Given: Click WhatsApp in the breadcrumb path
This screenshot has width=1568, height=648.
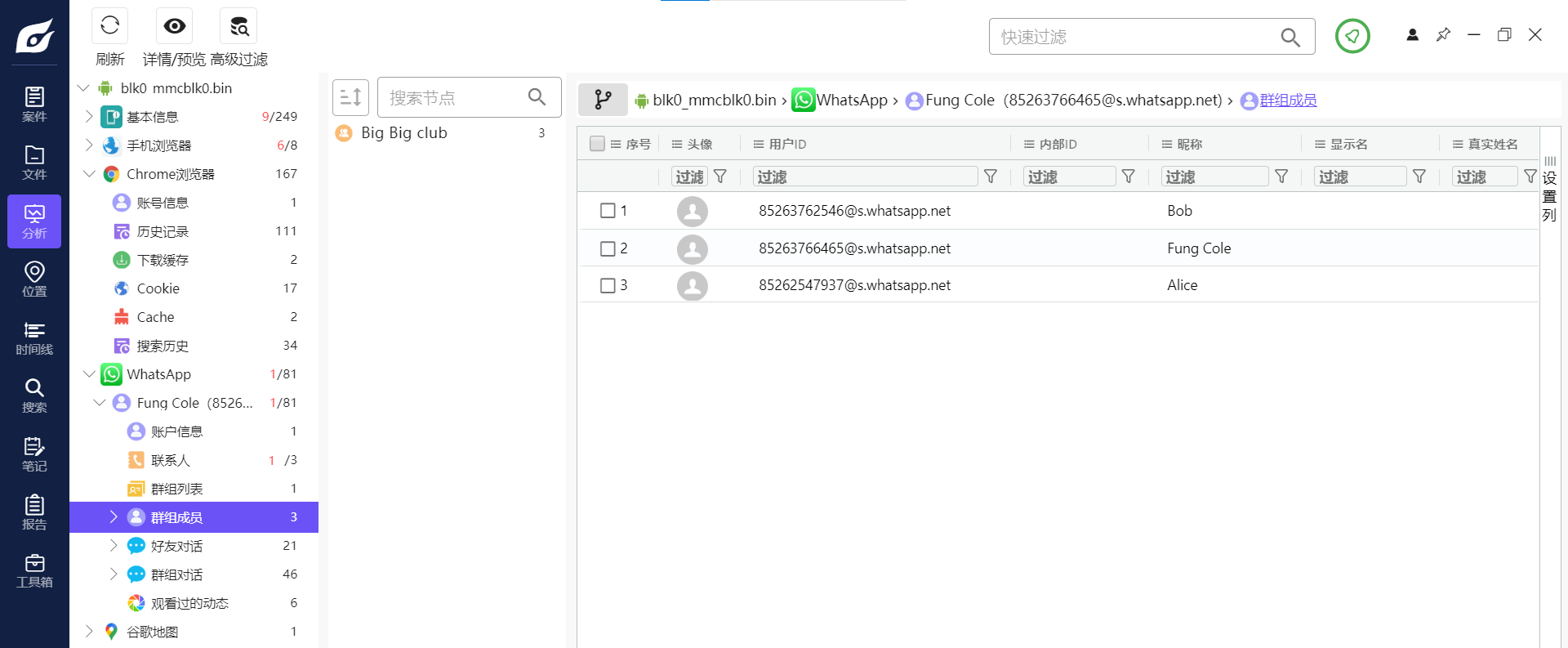Looking at the screenshot, I should [852, 100].
